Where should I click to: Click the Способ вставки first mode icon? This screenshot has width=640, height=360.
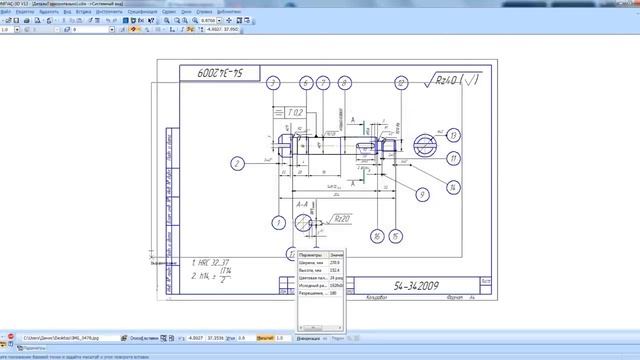pos(163,338)
